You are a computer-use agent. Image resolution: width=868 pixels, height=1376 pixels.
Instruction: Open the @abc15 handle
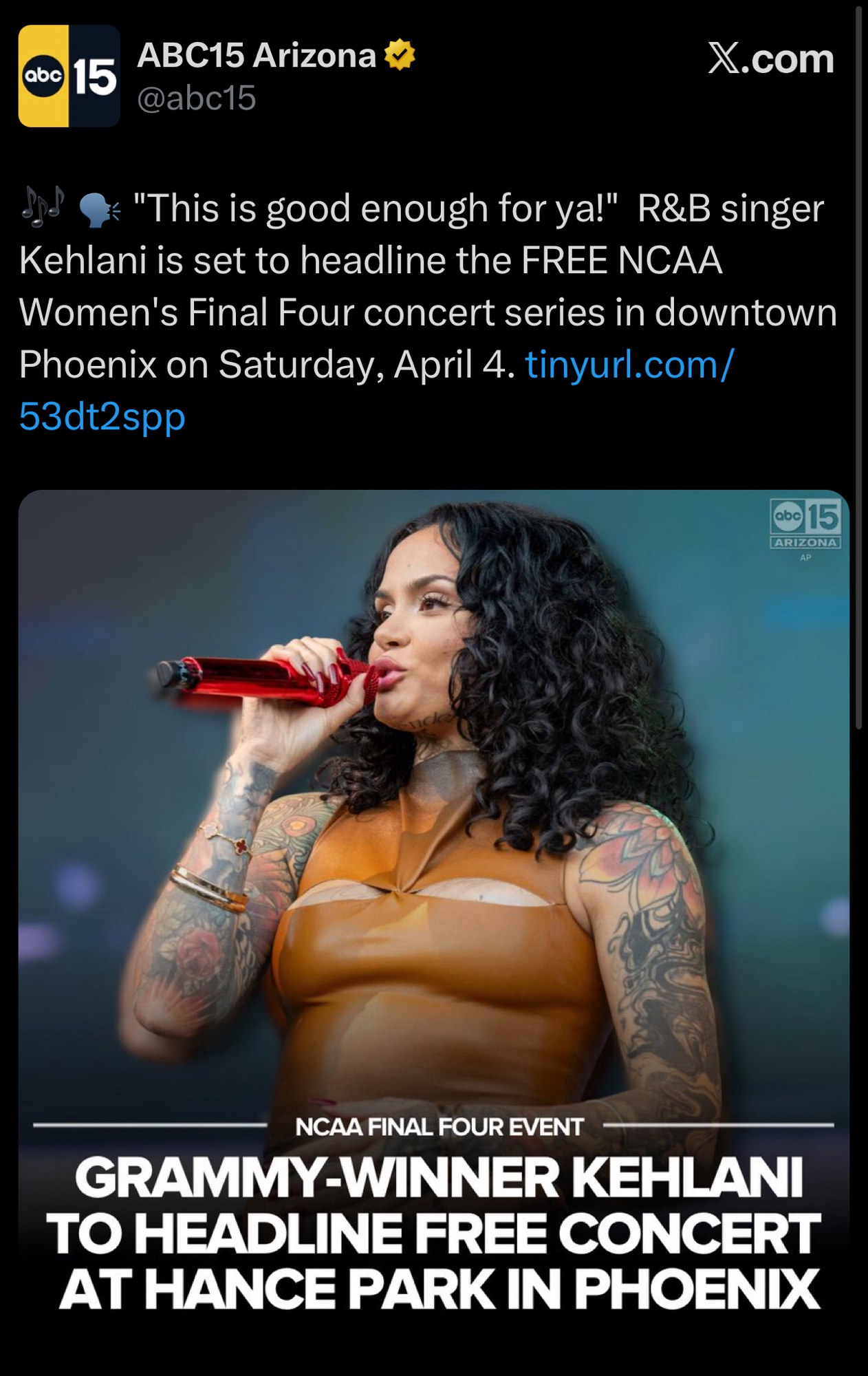[x=197, y=98]
